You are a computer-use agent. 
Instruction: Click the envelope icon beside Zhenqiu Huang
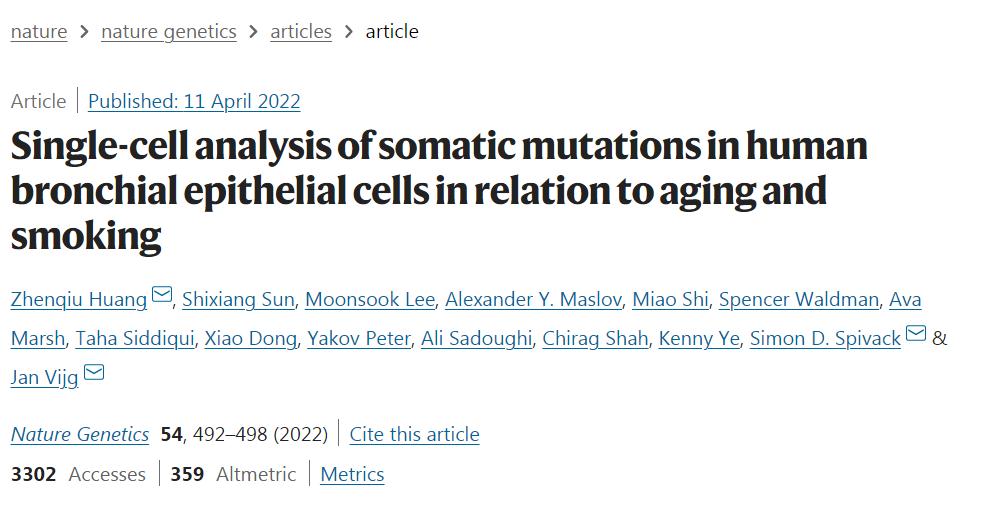[163, 296]
